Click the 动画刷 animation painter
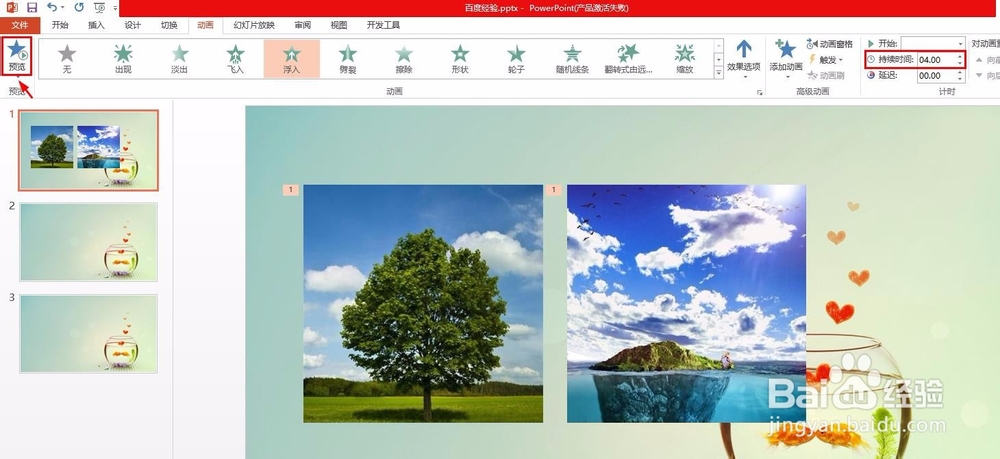1000x459 pixels. pos(826,75)
